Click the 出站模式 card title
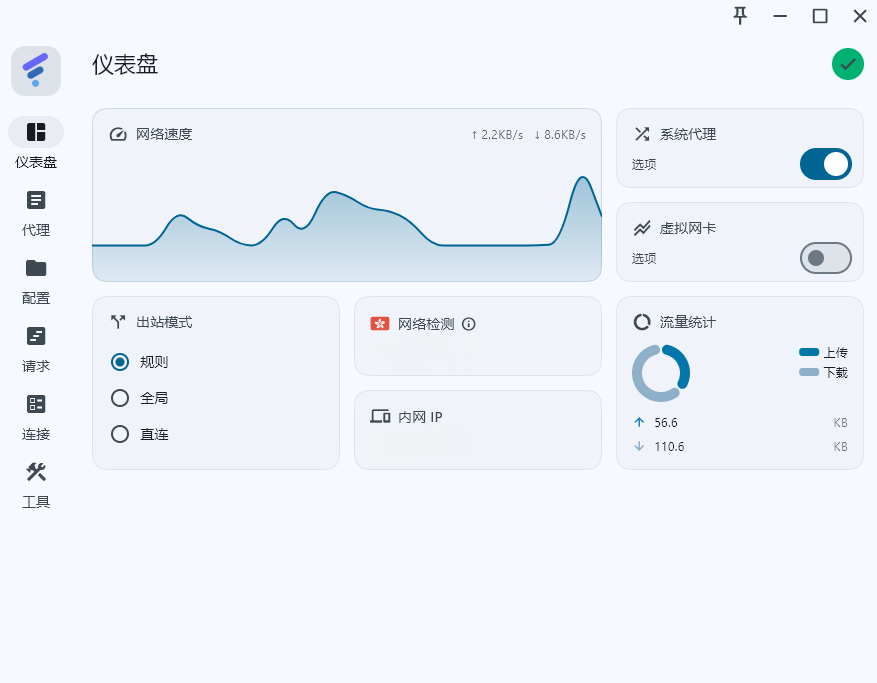This screenshot has width=877, height=683. [164, 322]
